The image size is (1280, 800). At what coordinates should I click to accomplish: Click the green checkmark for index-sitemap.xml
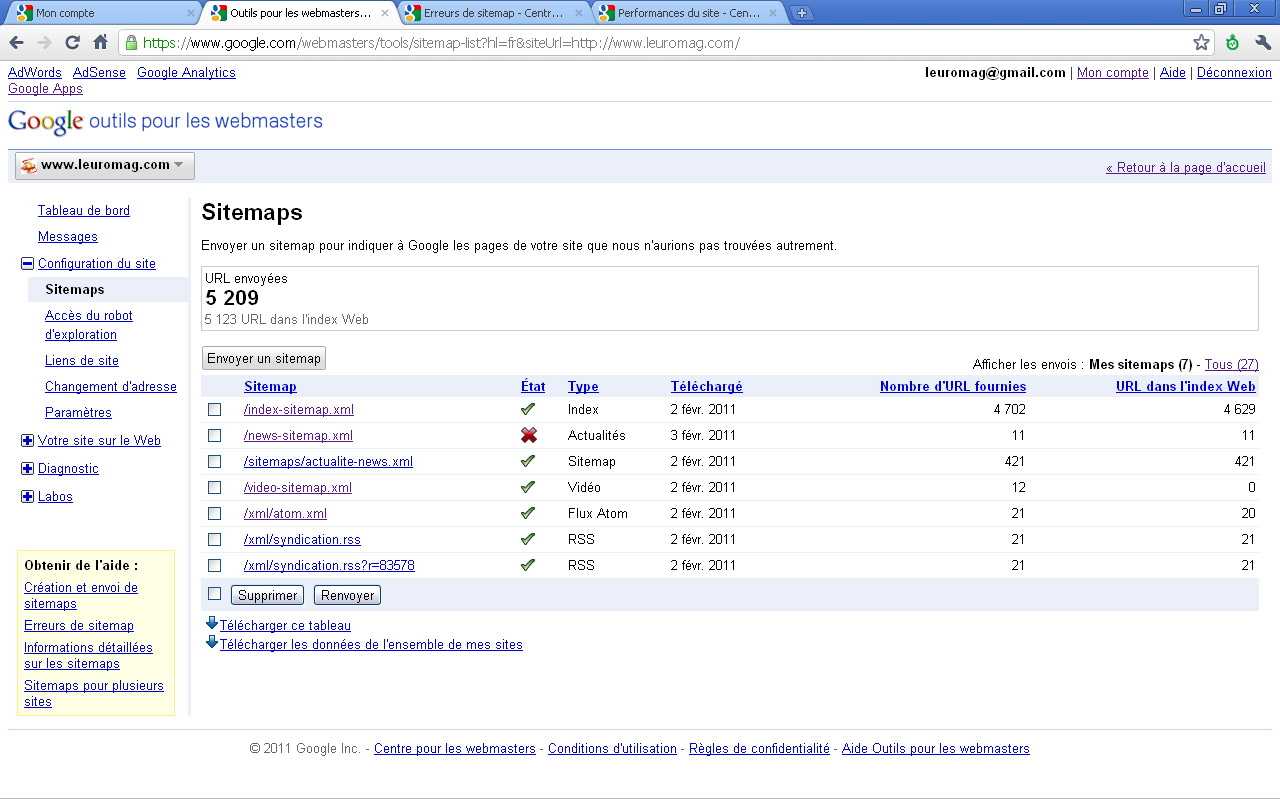click(x=528, y=409)
